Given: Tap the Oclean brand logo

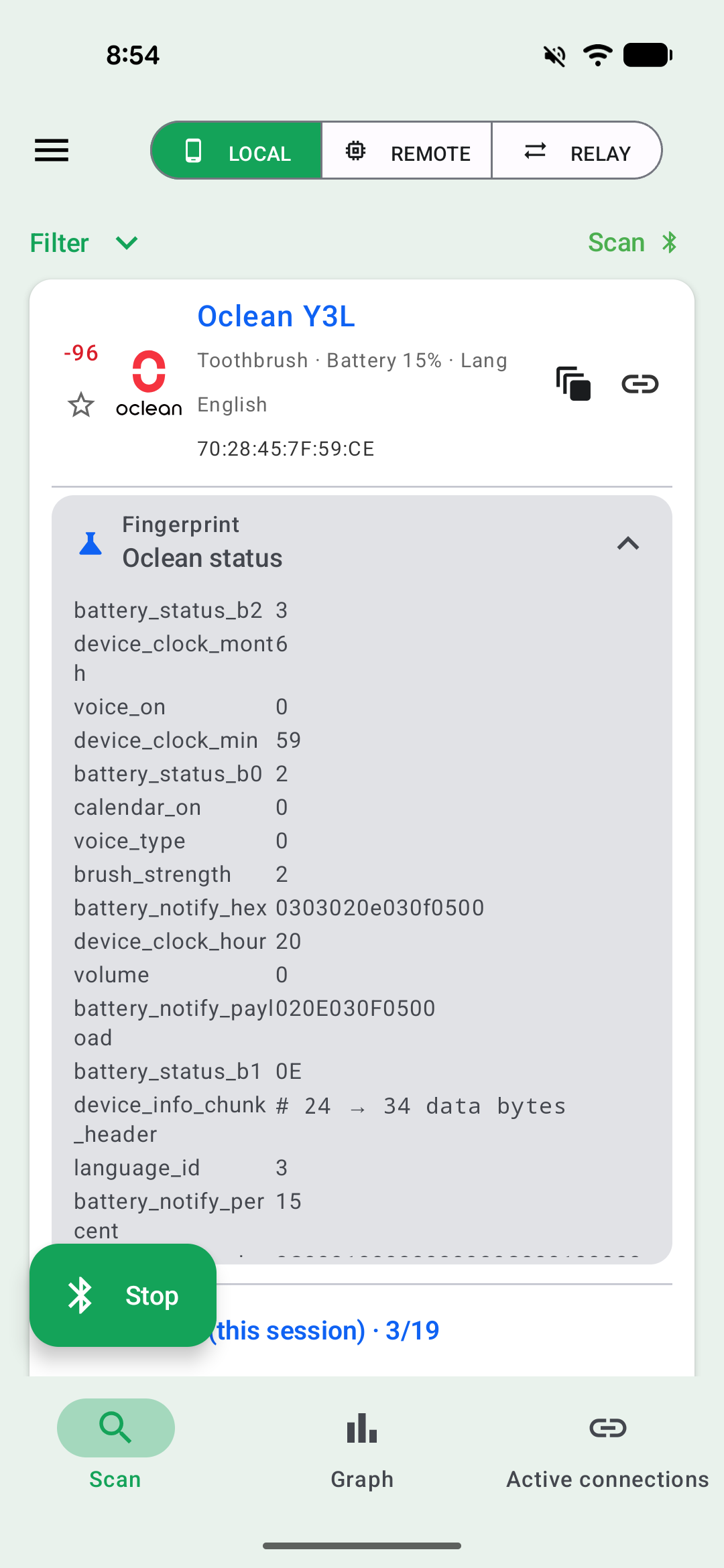Looking at the screenshot, I should tap(149, 383).
